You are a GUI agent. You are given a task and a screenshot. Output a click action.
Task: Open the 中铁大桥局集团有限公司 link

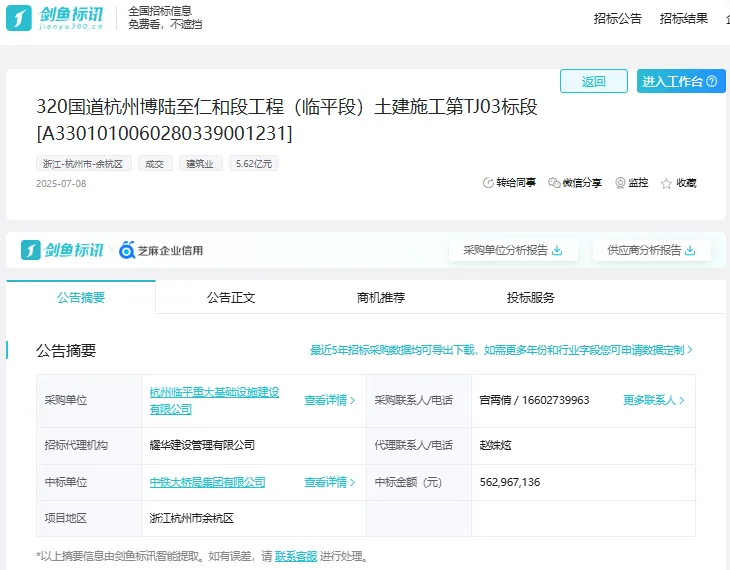pyautogui.click(x=207, y=482)
